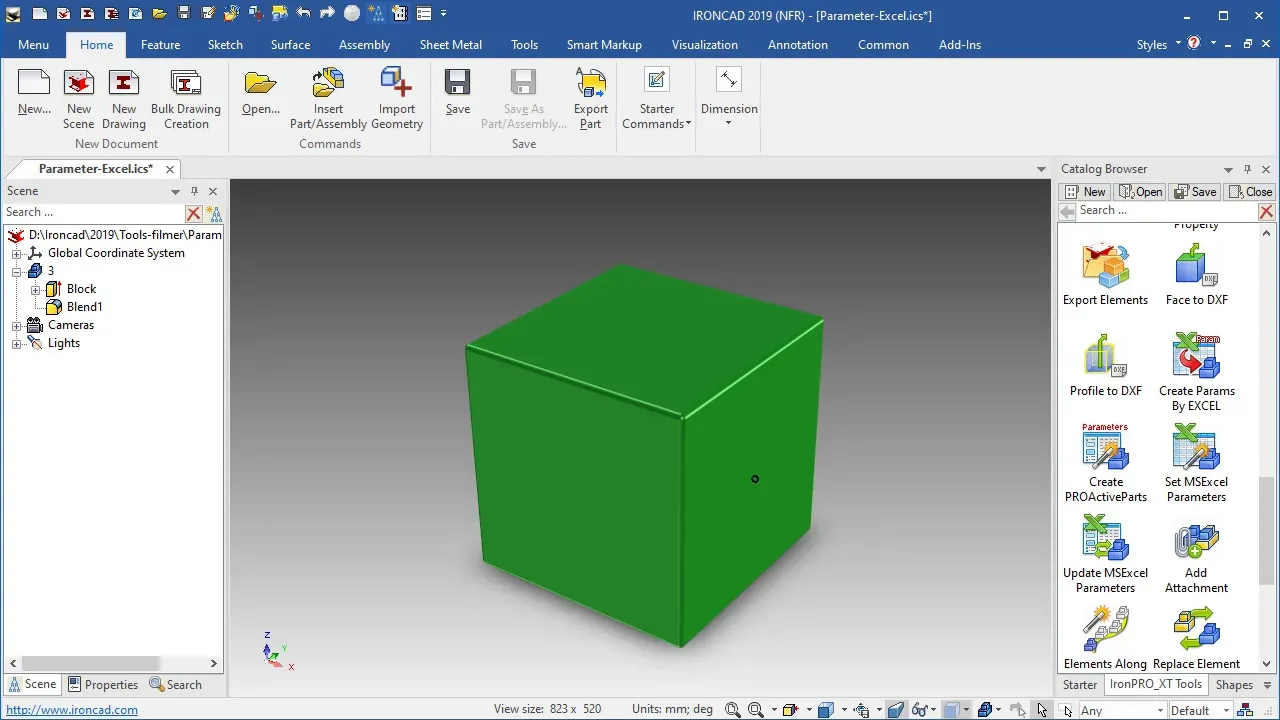This screenshot has width=1280, height=720.
Task: Open the www.ironcad.com link
Action: click(x=72, y=710)
